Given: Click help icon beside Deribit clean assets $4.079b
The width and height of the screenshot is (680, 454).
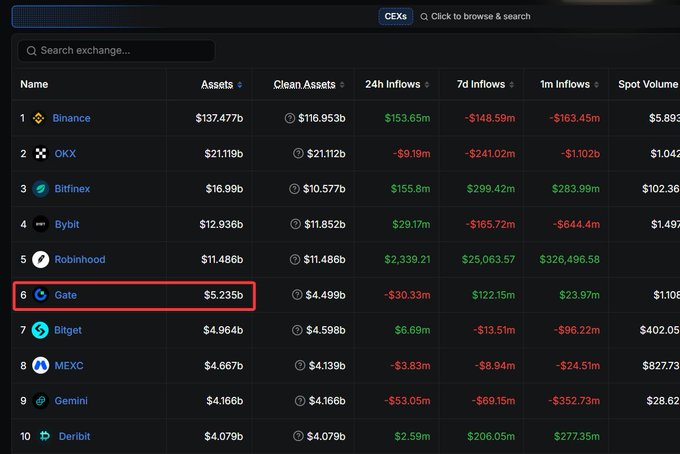Looking at the screenshot, I should [298, 436].
